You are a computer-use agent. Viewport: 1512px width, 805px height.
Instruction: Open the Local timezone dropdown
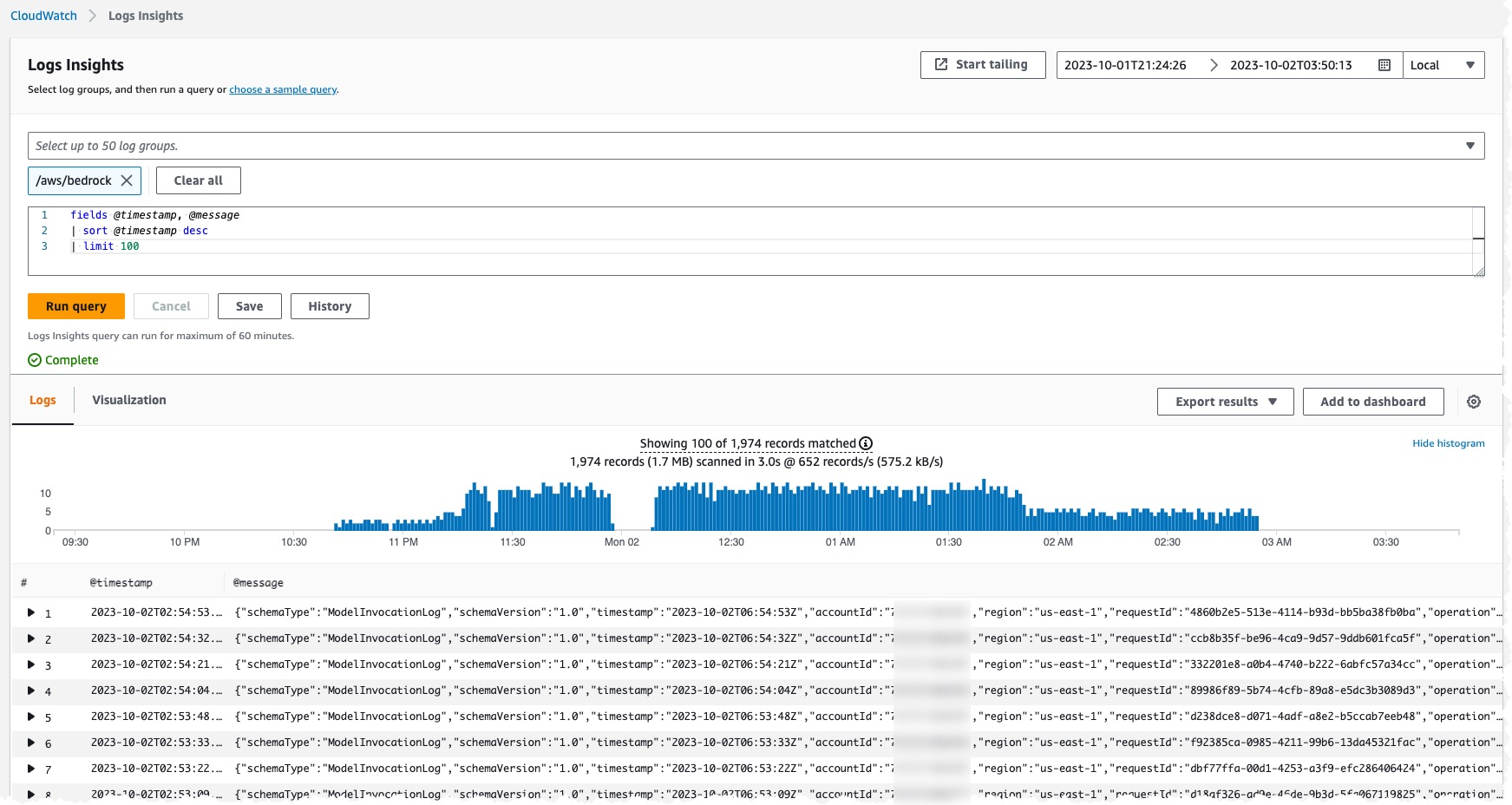point(1443,65)
